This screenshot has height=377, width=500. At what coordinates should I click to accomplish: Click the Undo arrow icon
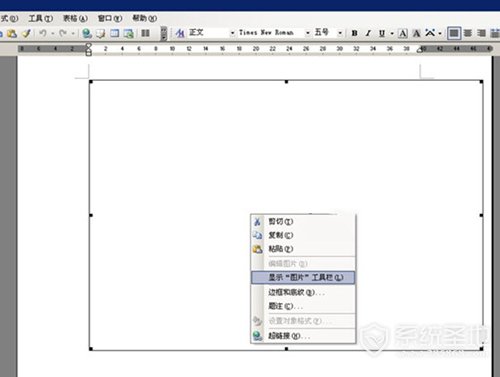tap(43, 33)
